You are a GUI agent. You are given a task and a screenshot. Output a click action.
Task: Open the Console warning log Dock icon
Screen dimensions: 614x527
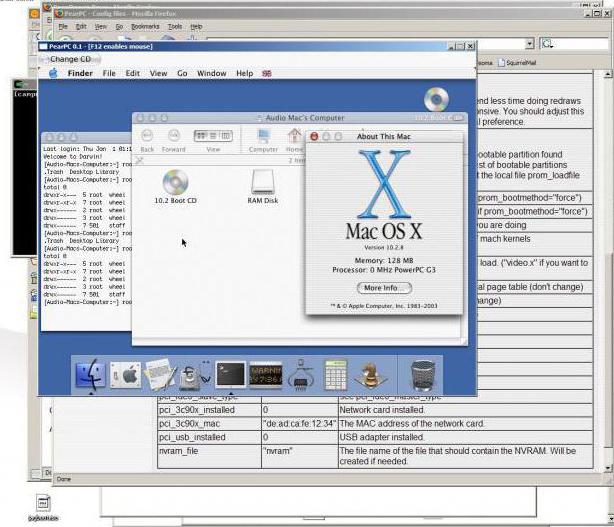(266, 375)
